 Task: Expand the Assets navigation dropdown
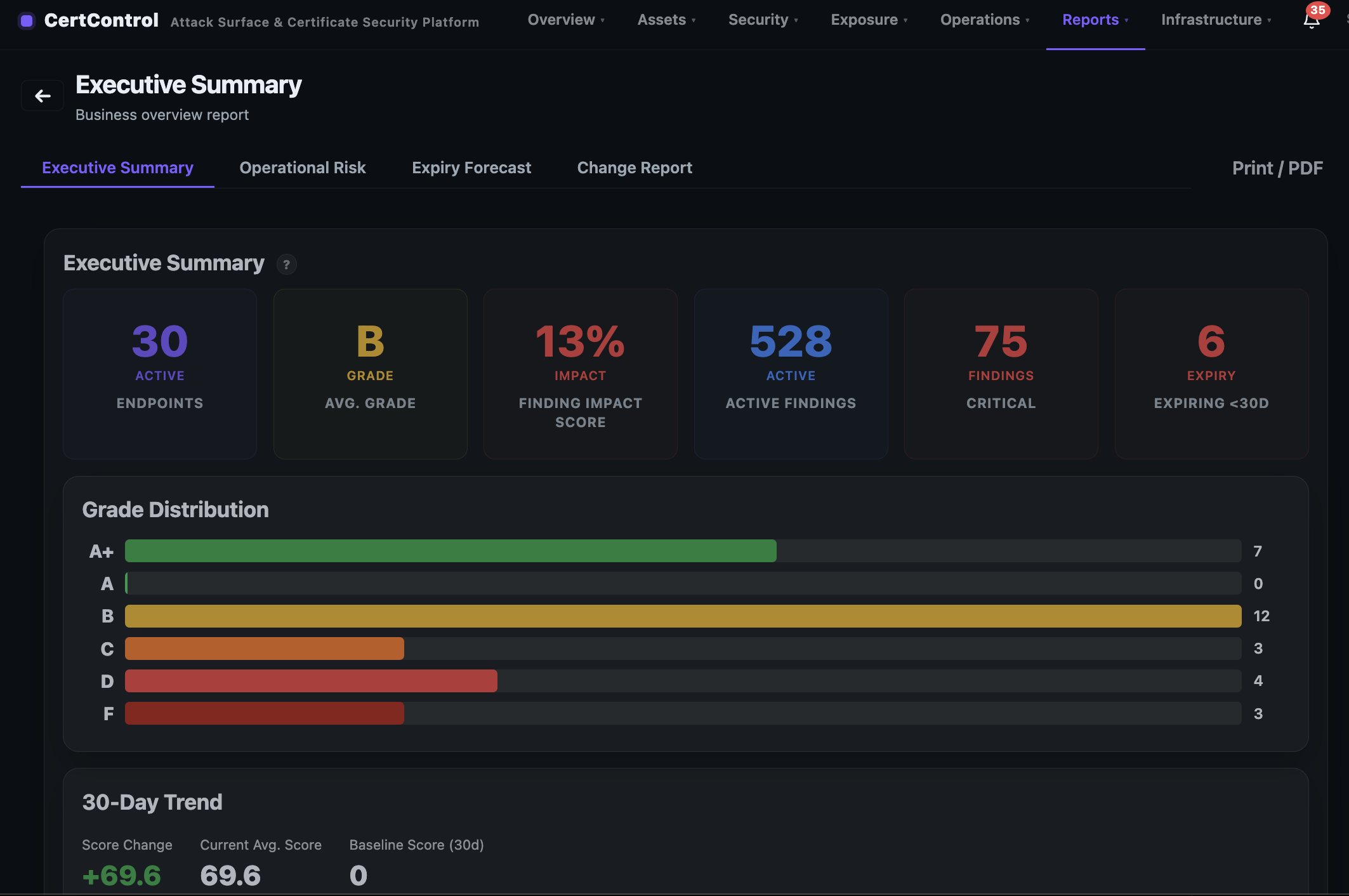666,20
